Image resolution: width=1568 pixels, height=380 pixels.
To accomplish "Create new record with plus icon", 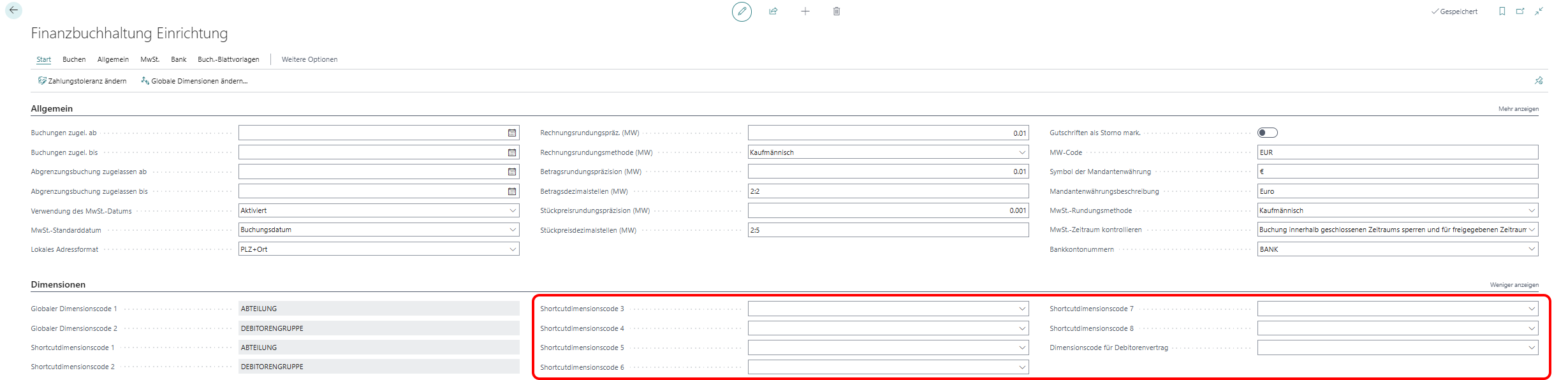I will click(x=805, y=11).
